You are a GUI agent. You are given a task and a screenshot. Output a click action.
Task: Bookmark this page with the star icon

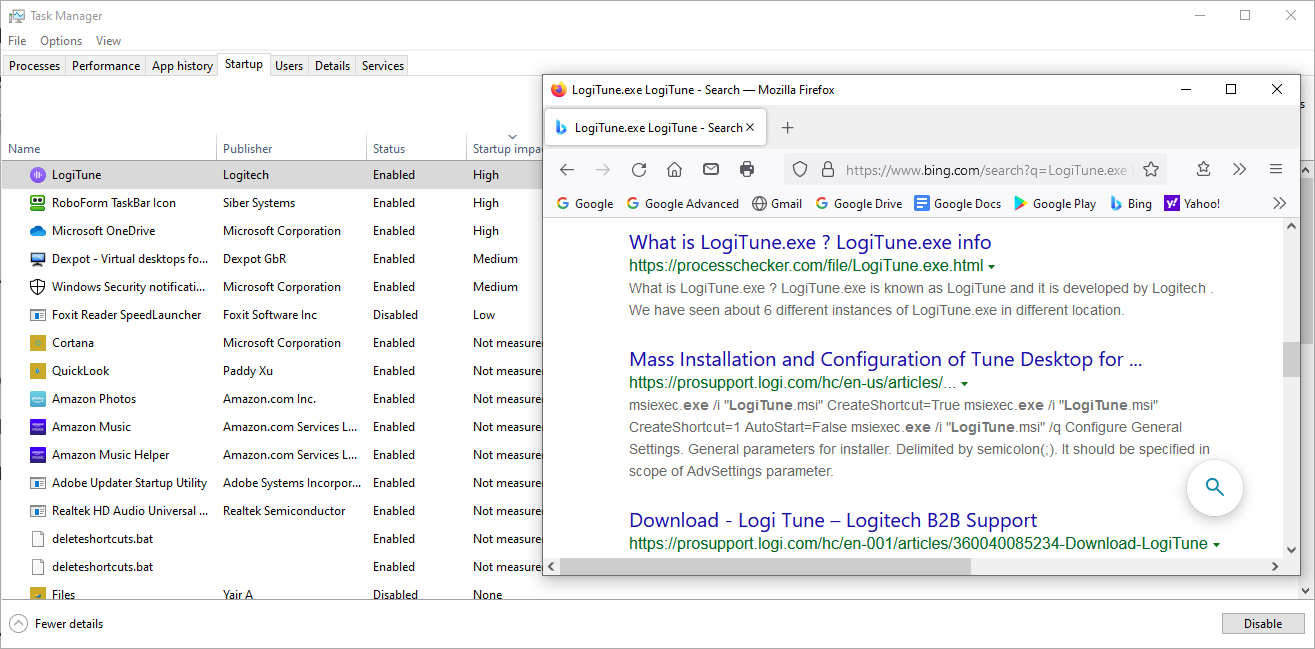[1151, 170]
